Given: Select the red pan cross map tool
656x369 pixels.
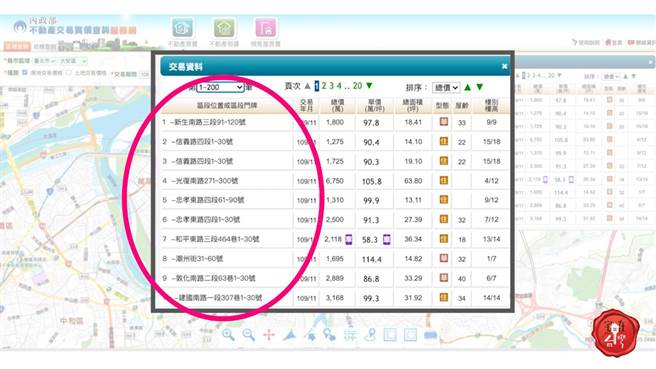Looking at the screenshot, I should [x=269, y=335].
